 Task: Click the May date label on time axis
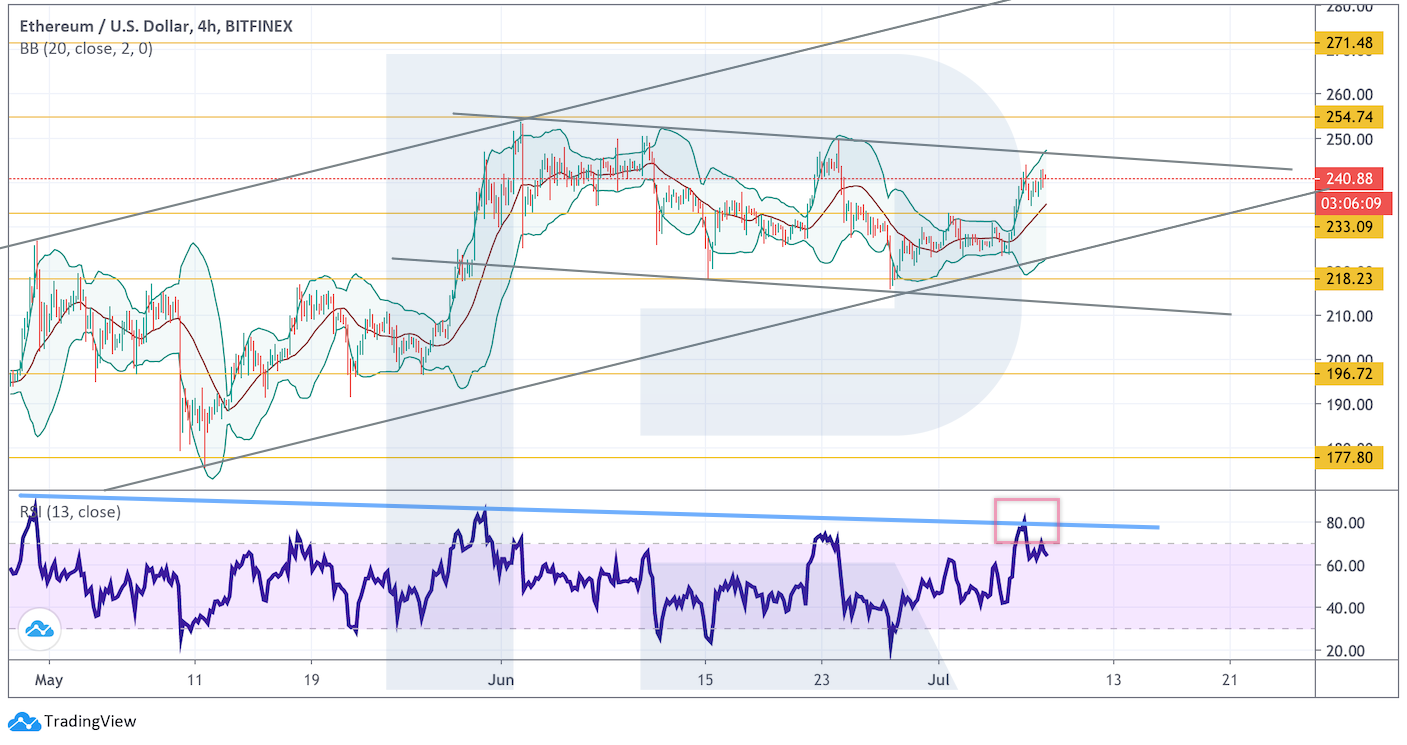pyautogui.click(x=48, y=680)
